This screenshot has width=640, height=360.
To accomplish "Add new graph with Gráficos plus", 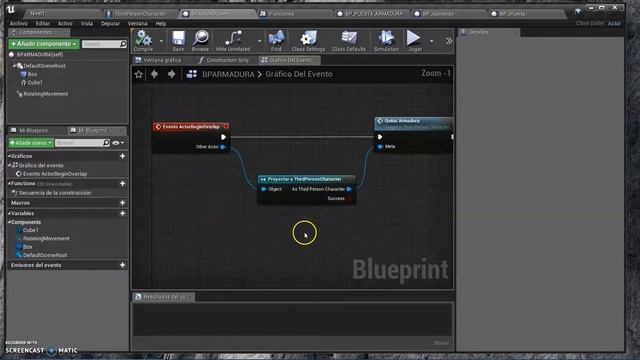I will pos(122,156).
